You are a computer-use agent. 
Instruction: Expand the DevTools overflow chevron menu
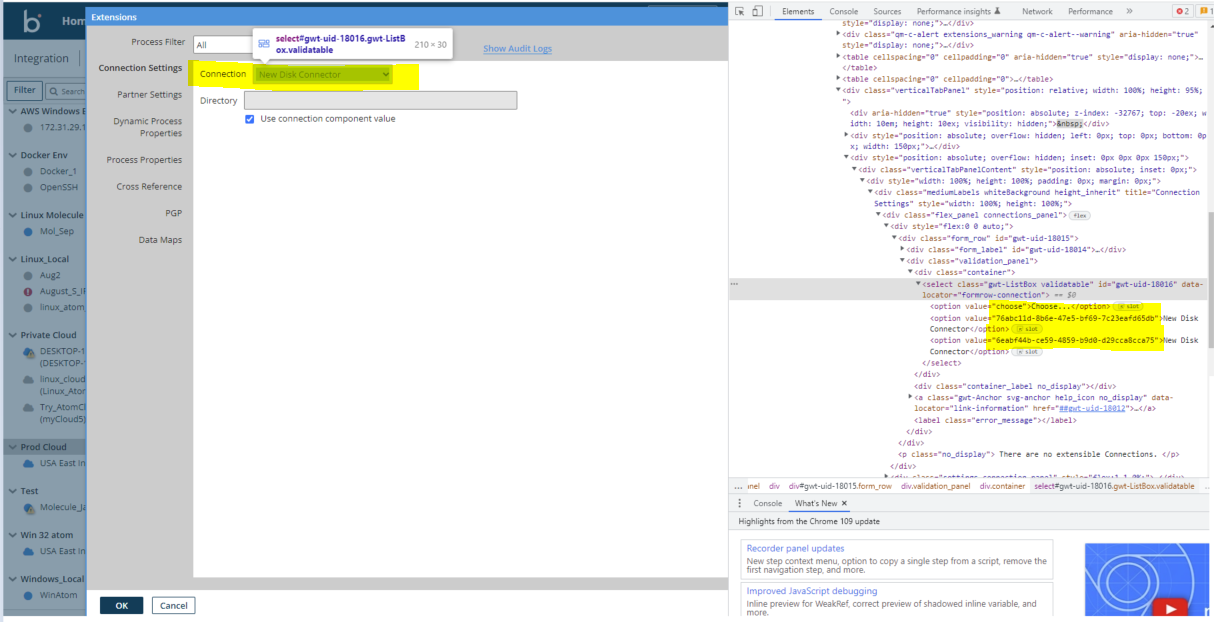pos(1128,11)
